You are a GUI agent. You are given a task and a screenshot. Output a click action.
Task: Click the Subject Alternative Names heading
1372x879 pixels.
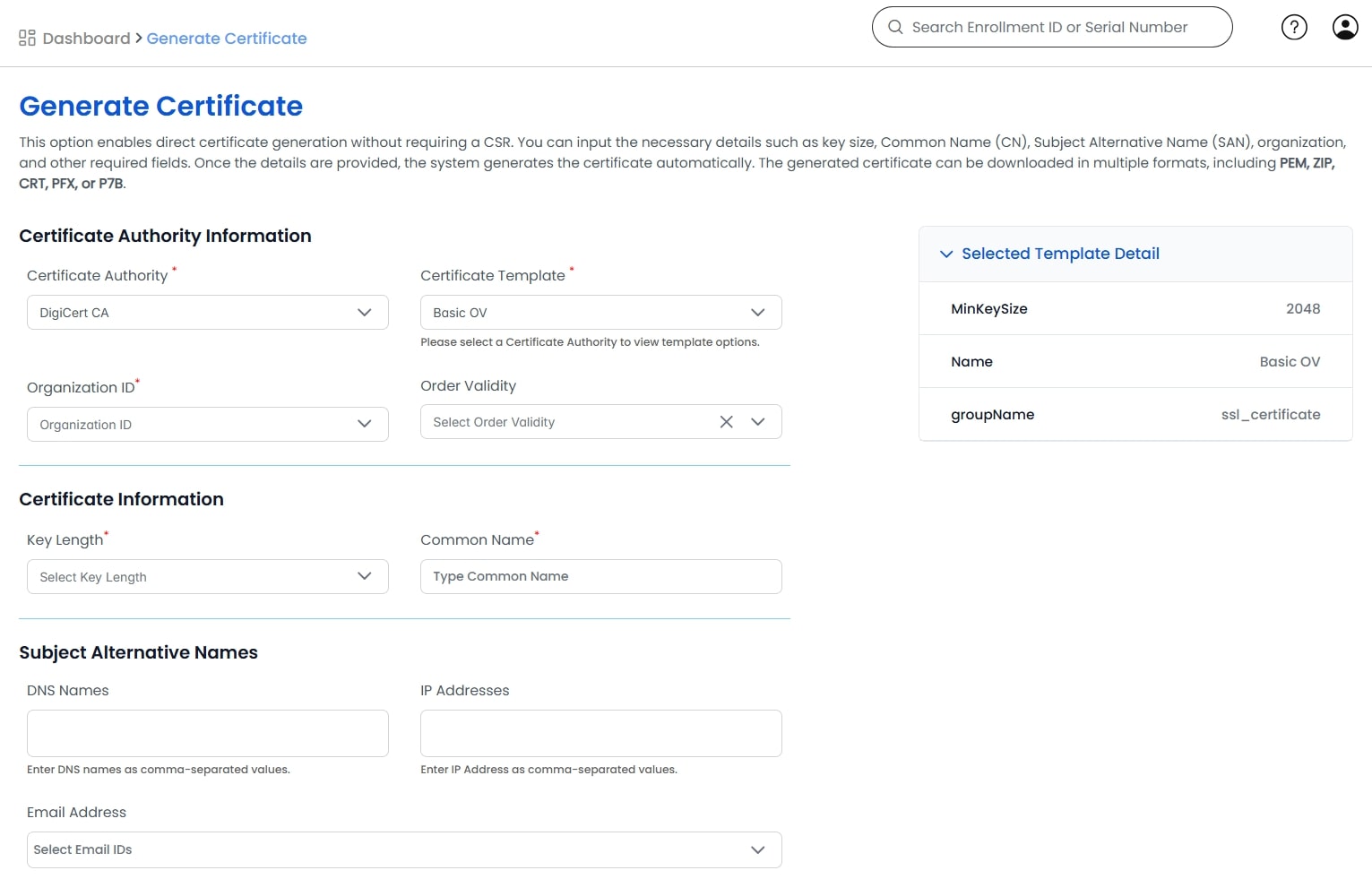(x=138, y=652)
